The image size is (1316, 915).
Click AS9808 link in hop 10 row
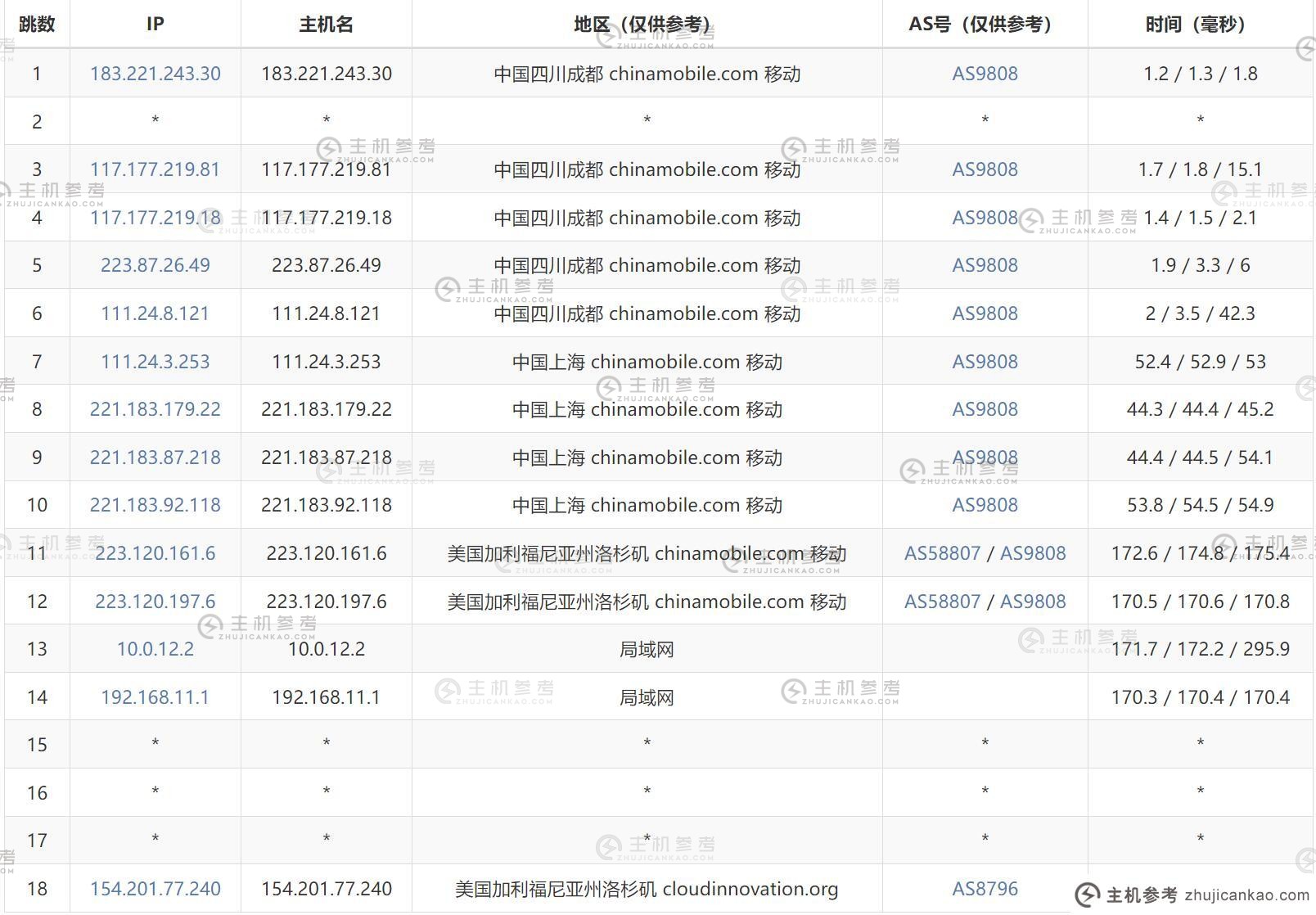pos(985,505)
